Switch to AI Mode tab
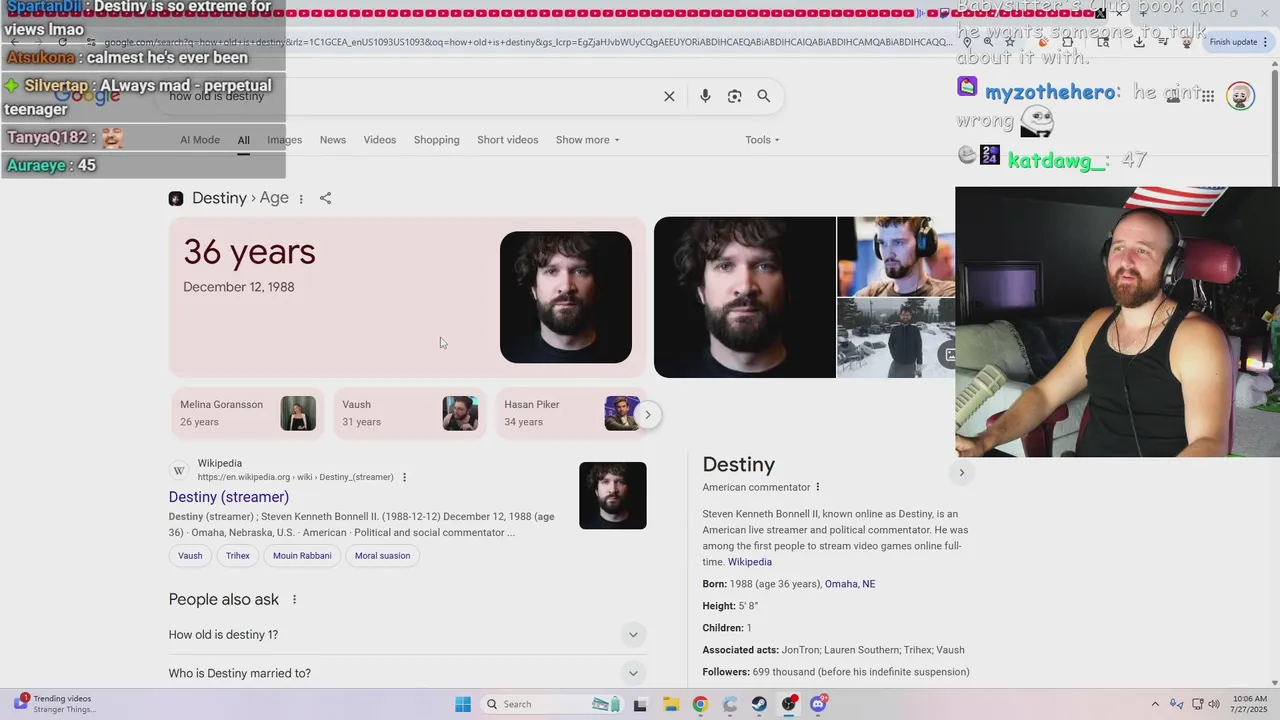1280x720 pixels. [200, 140]
